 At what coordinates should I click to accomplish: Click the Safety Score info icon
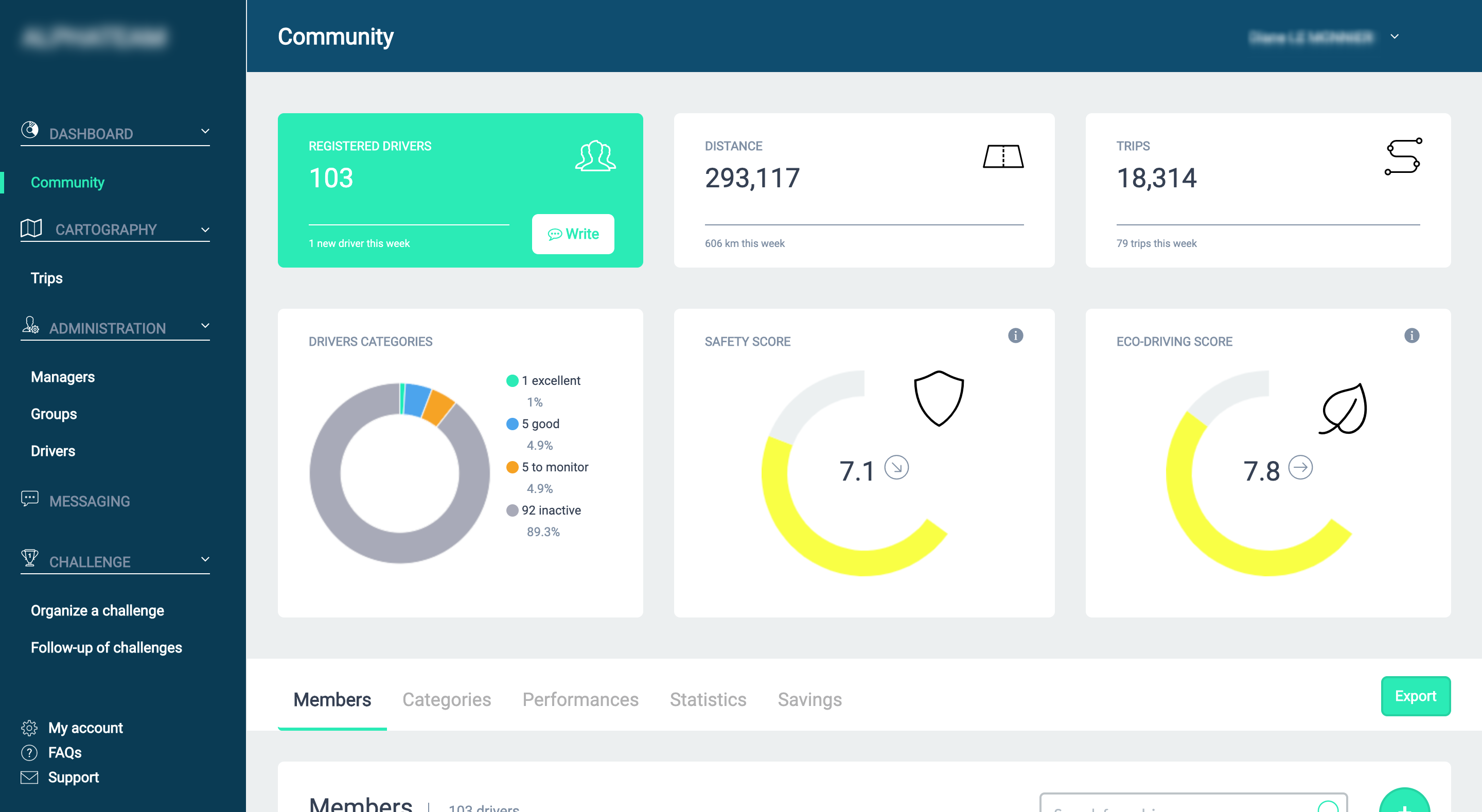pos(1015,336)
